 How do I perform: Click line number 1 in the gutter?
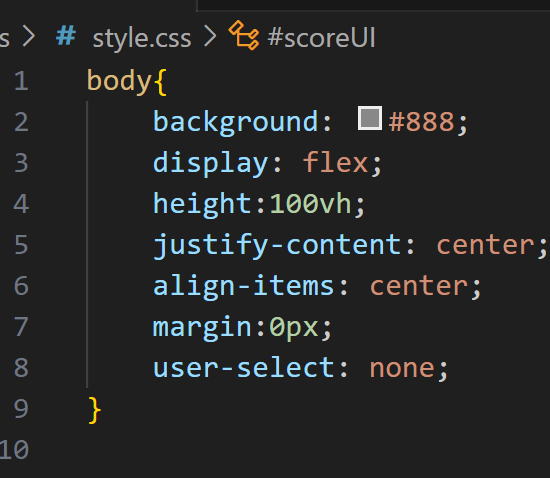[21, 81]
